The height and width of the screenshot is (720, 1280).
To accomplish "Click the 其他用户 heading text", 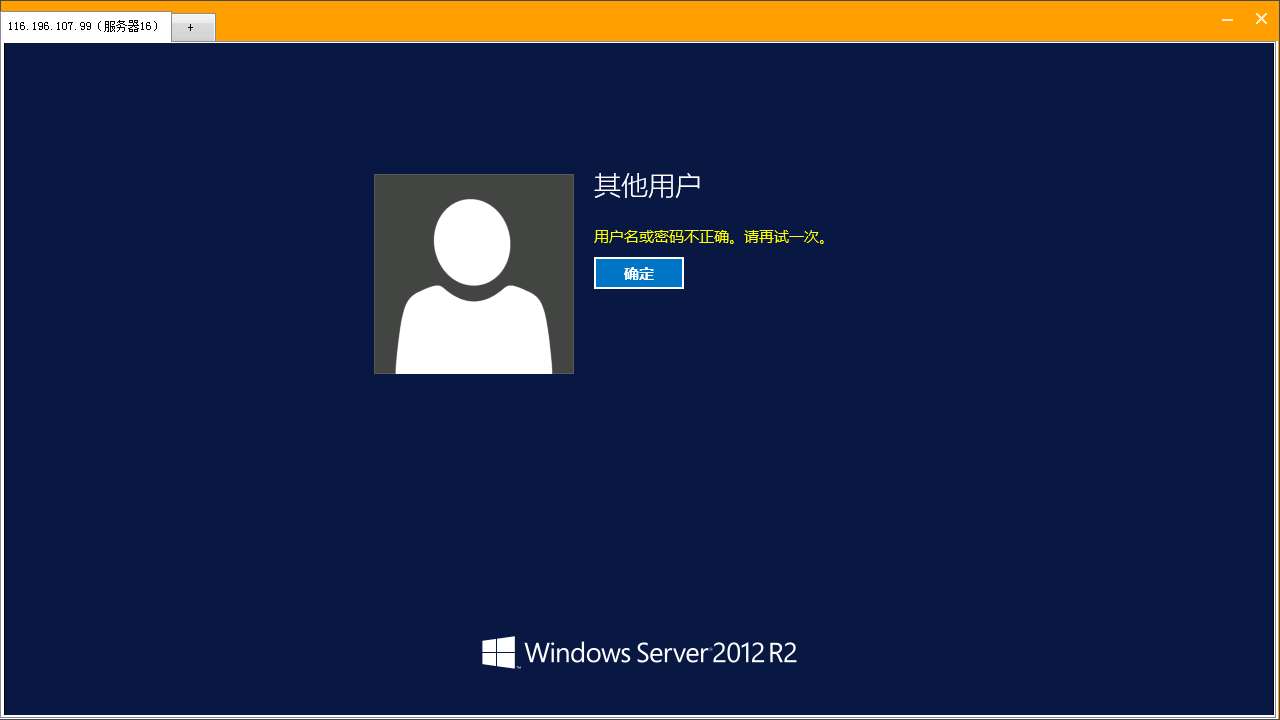I will tap(647, 186).
